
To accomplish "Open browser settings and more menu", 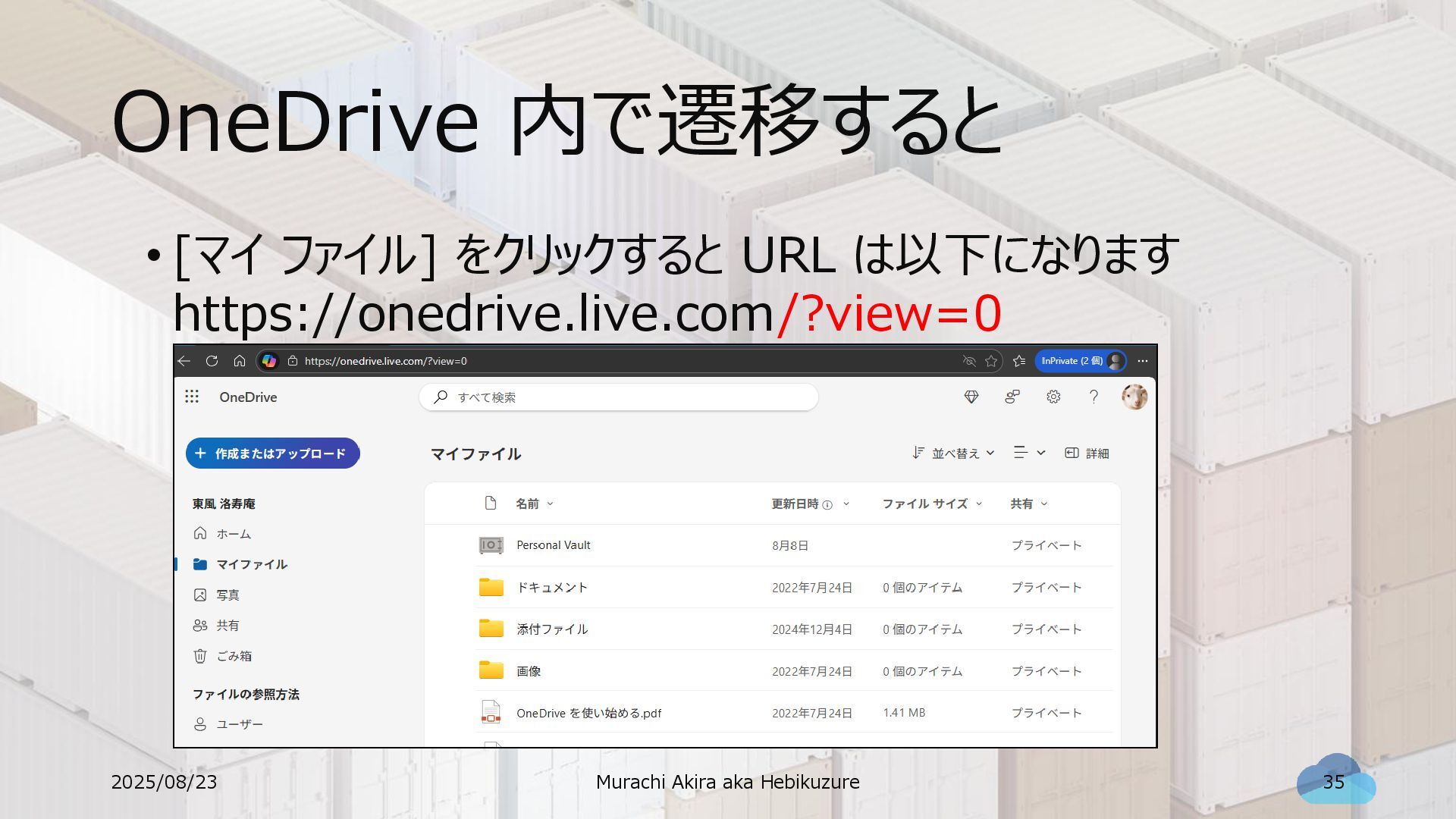I will click(x=1143, y=361).
